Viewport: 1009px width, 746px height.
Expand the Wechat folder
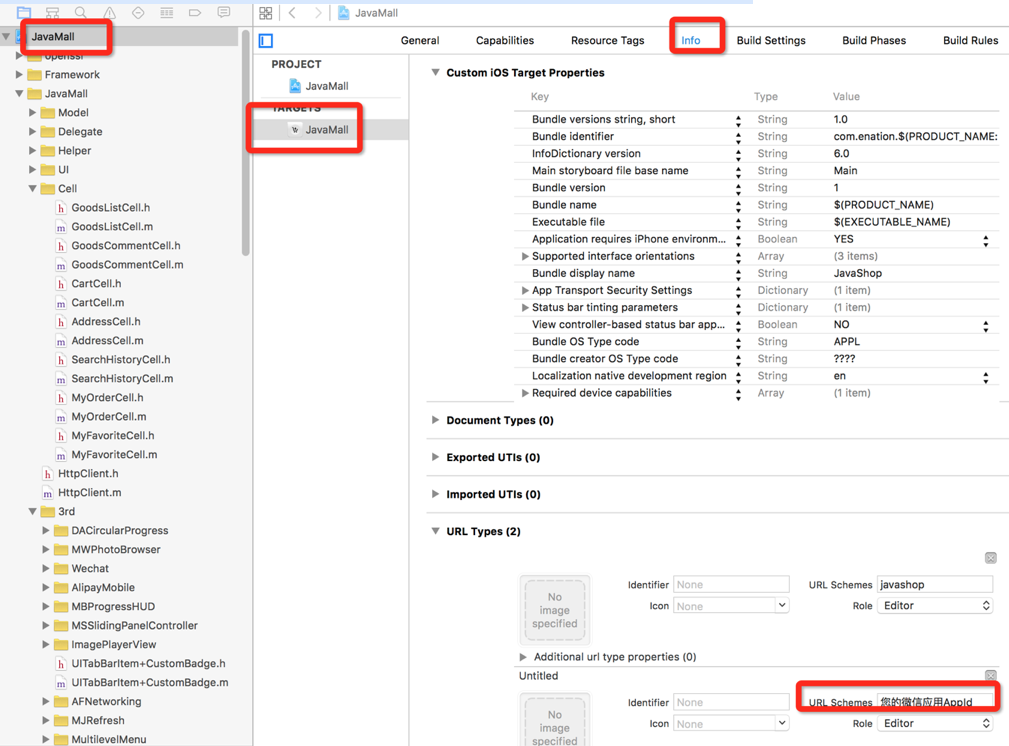pyautogui.click(x=46, y=568)
